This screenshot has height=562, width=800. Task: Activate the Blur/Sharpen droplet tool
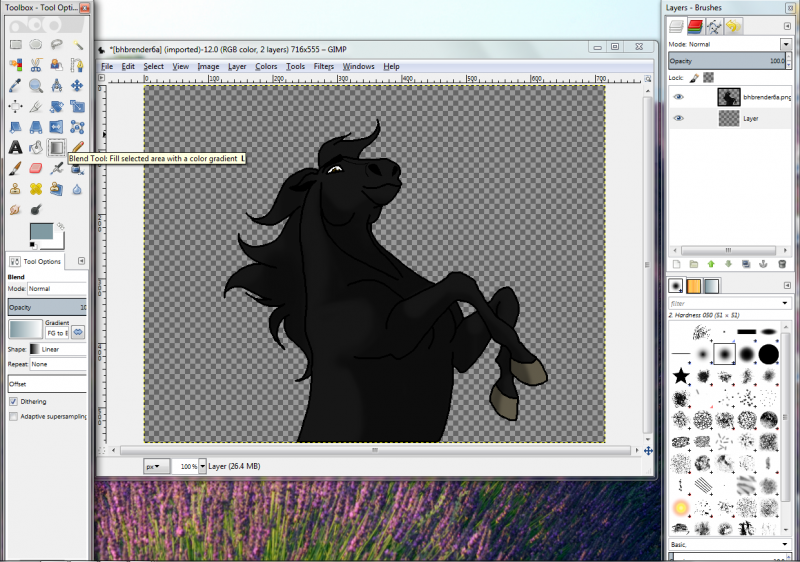[78, 189]
